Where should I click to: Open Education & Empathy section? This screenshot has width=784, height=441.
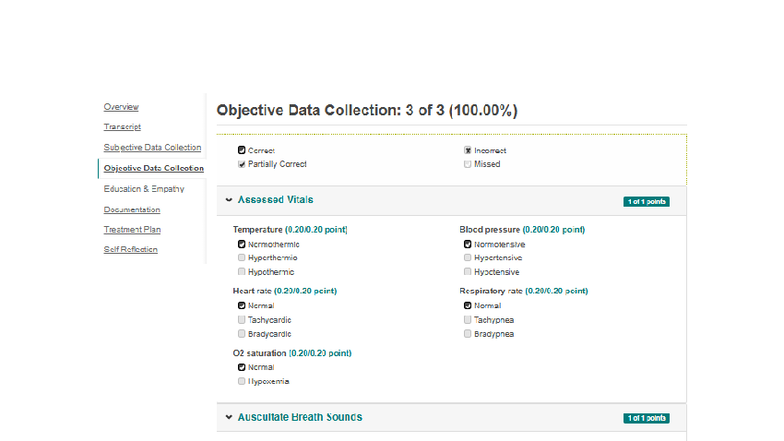coord(144,188)
